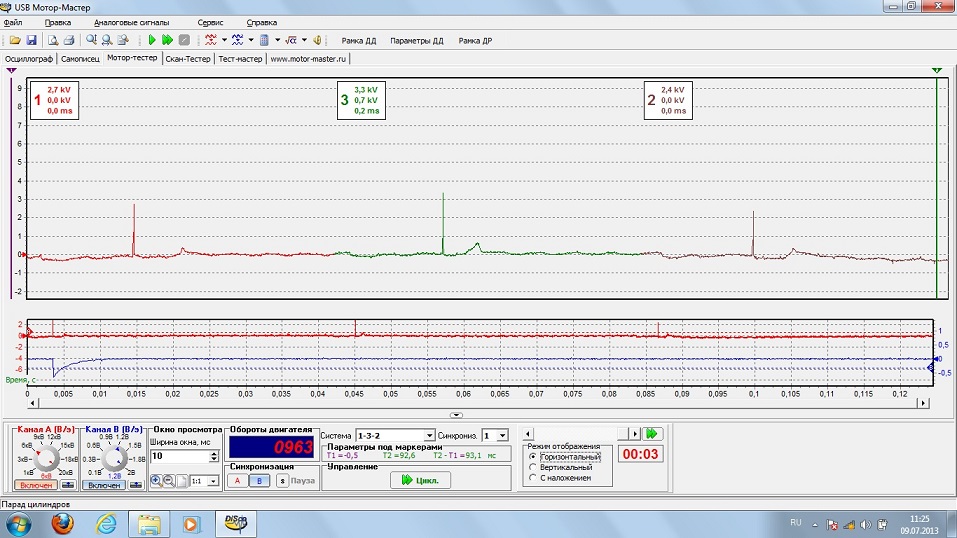957x538 pixels.
Task: Click Параметры ДД toolbar button
Action: [x=417, y=41]
